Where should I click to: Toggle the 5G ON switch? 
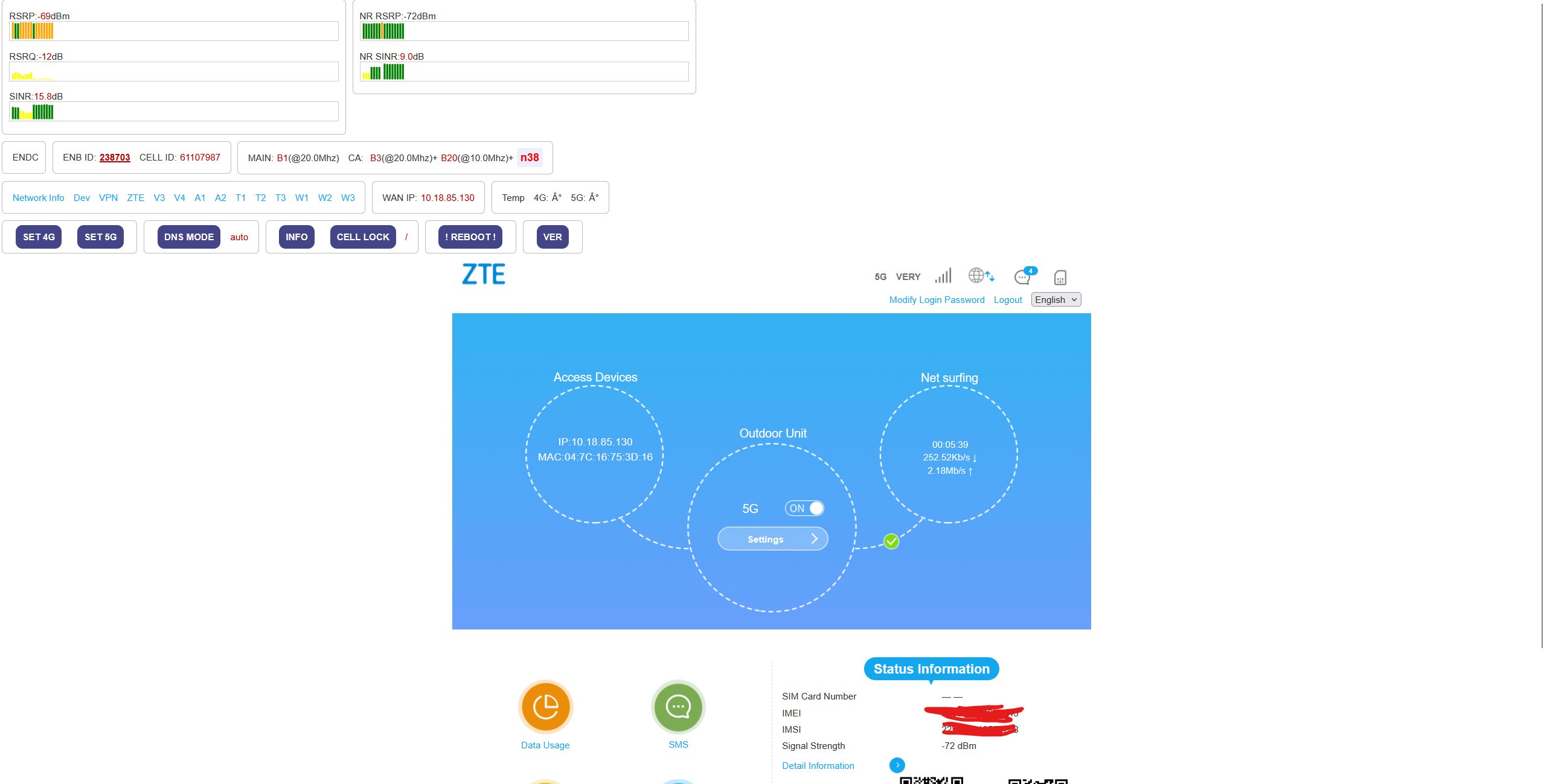(x=804, y=508)
